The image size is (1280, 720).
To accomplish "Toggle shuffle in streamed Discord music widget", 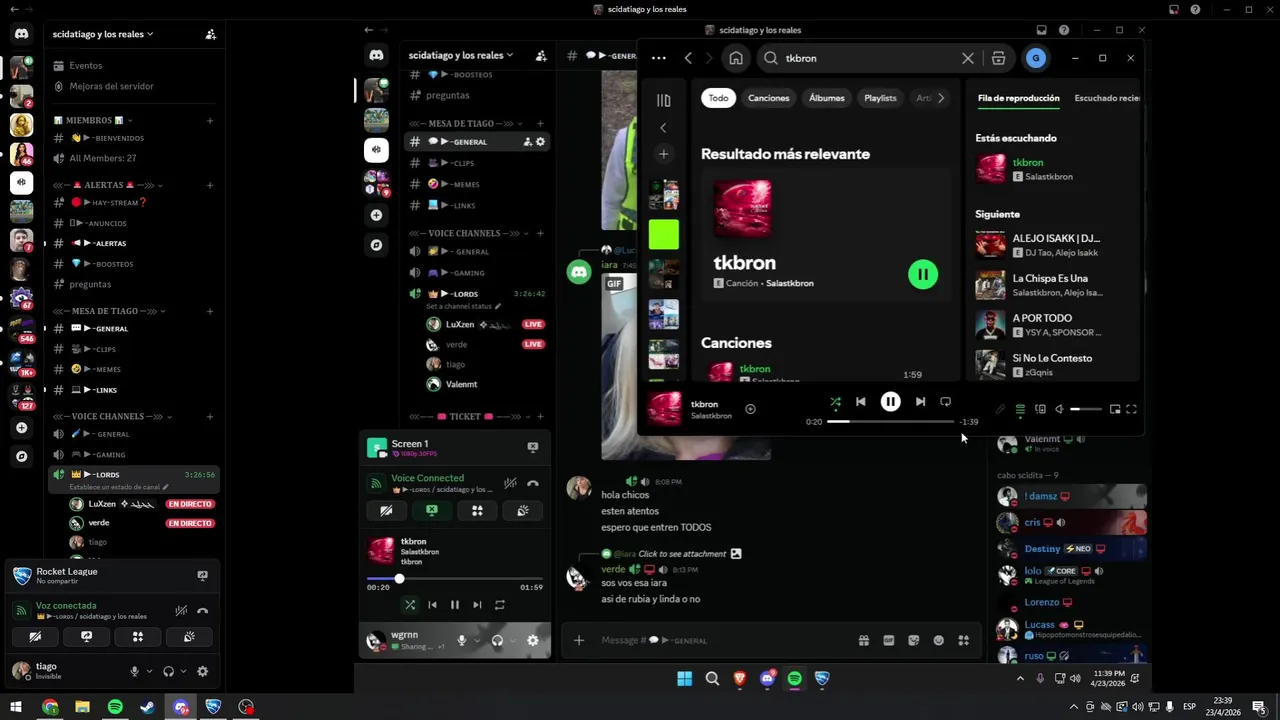I will 409,605.
